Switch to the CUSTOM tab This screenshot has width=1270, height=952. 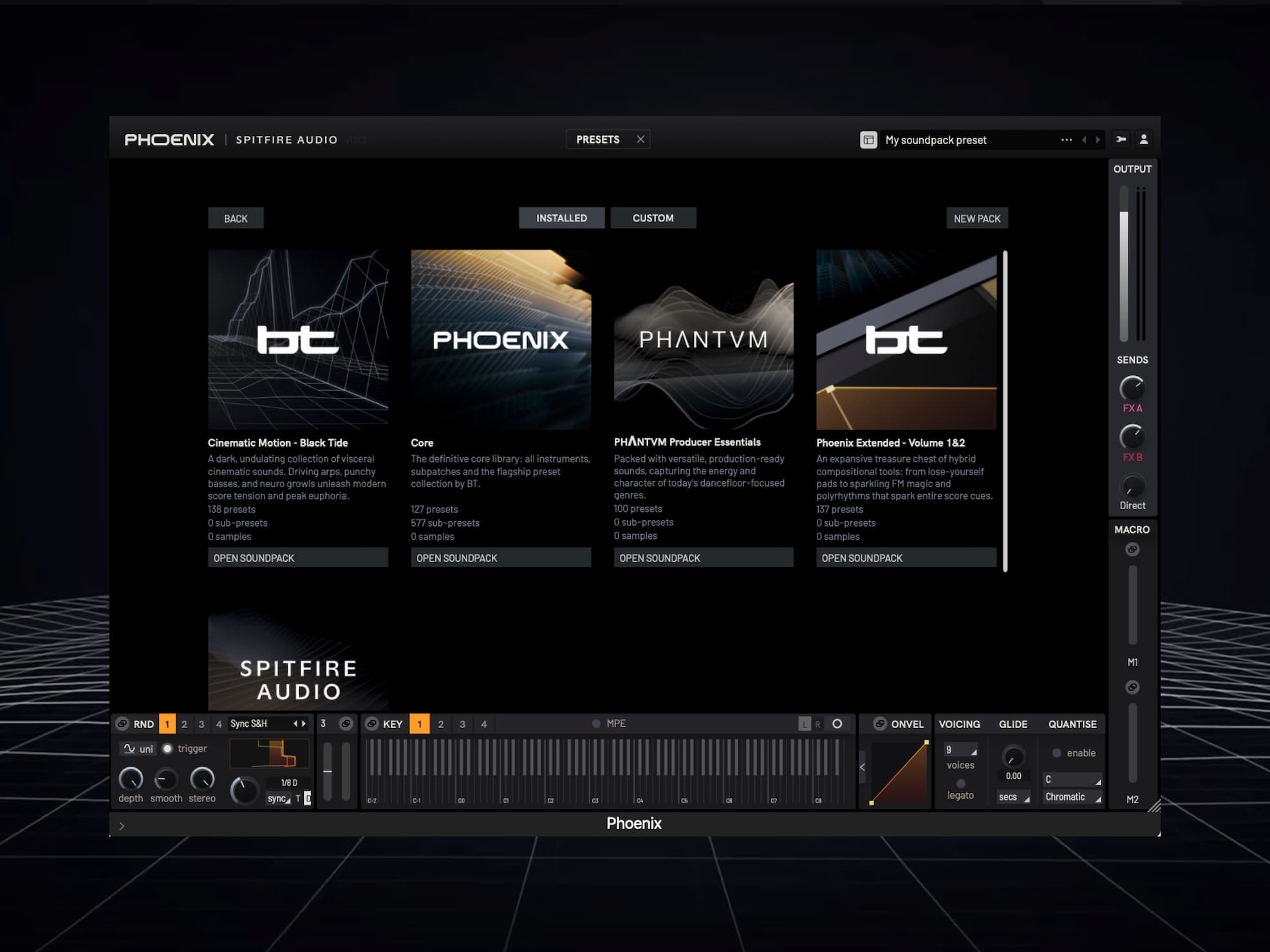pos(653,218)
